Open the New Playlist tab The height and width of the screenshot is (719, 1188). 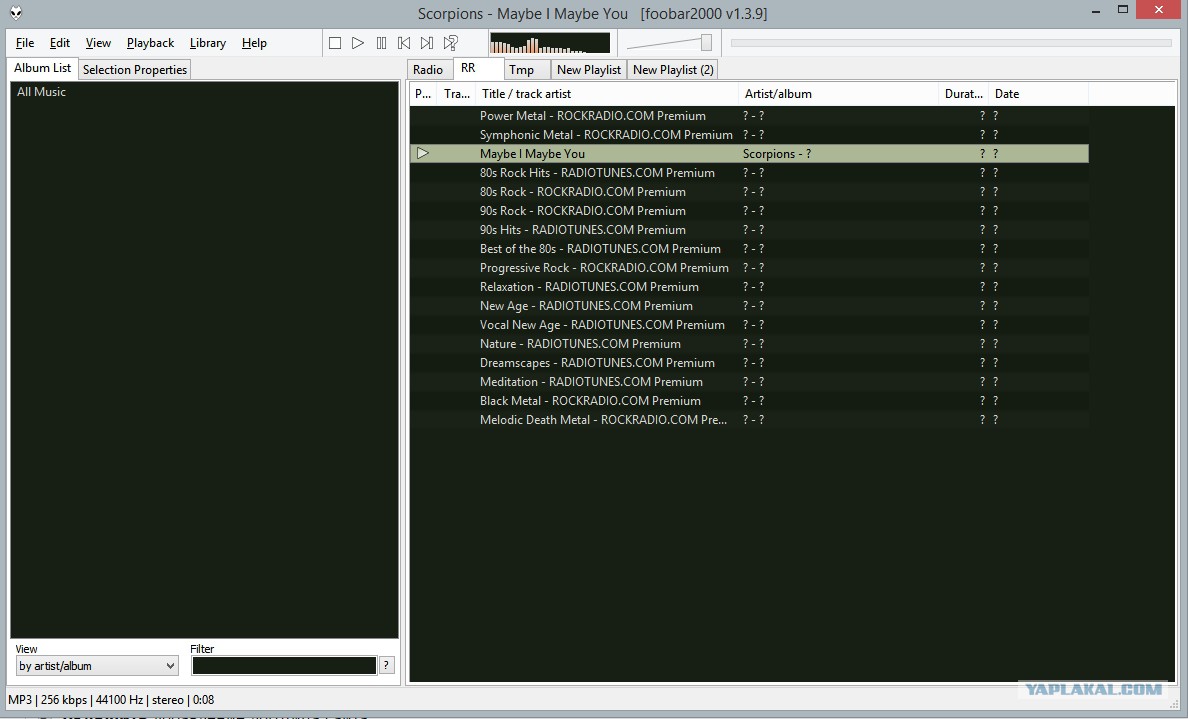point(589,70)
